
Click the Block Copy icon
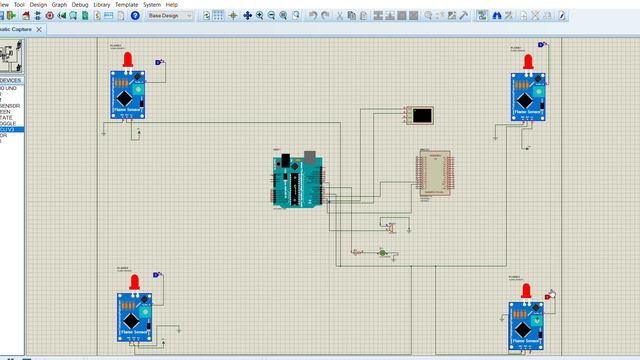pyautogui.click(x=378, y=16)
